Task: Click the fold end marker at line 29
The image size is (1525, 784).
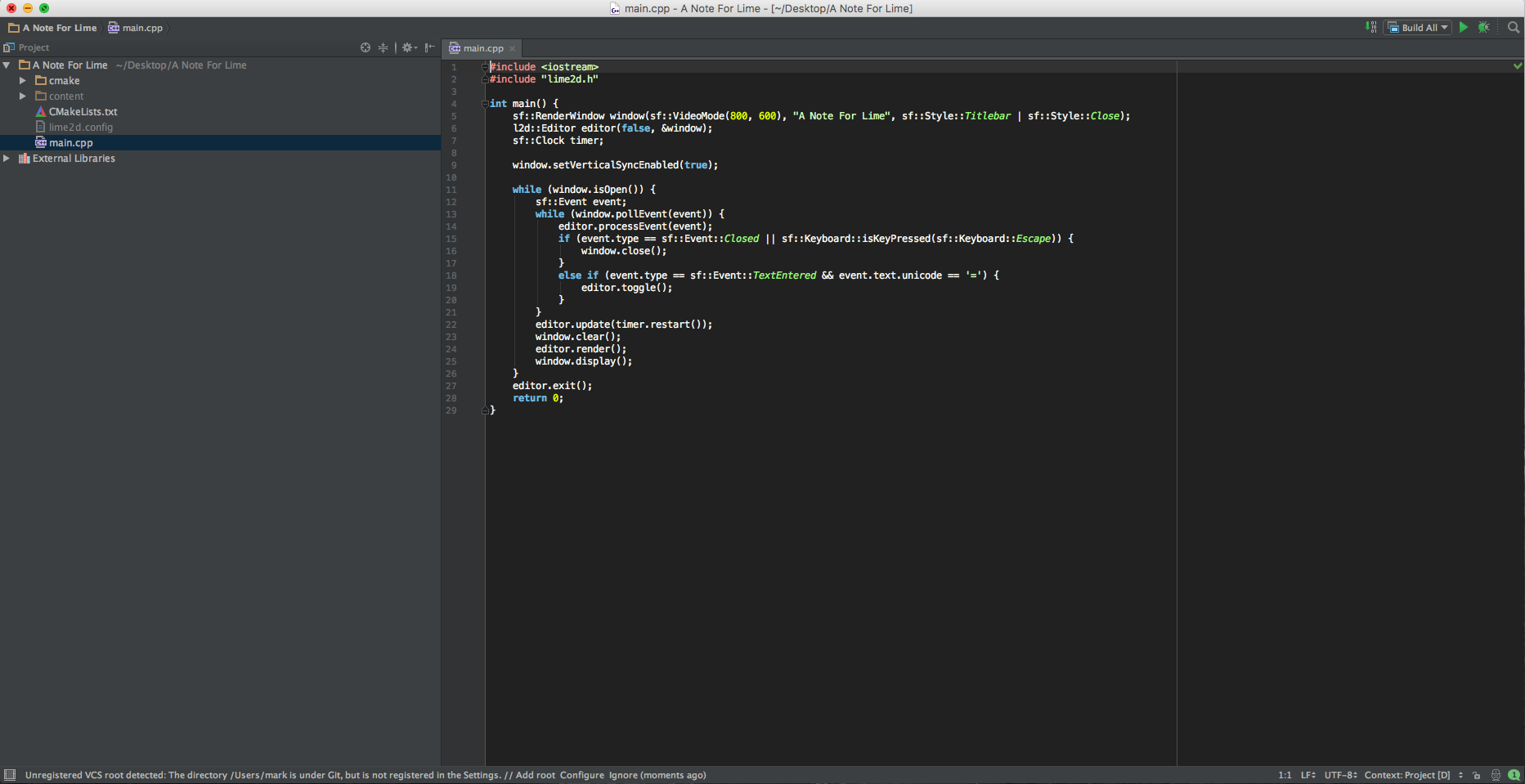Action: coord(485,410)
